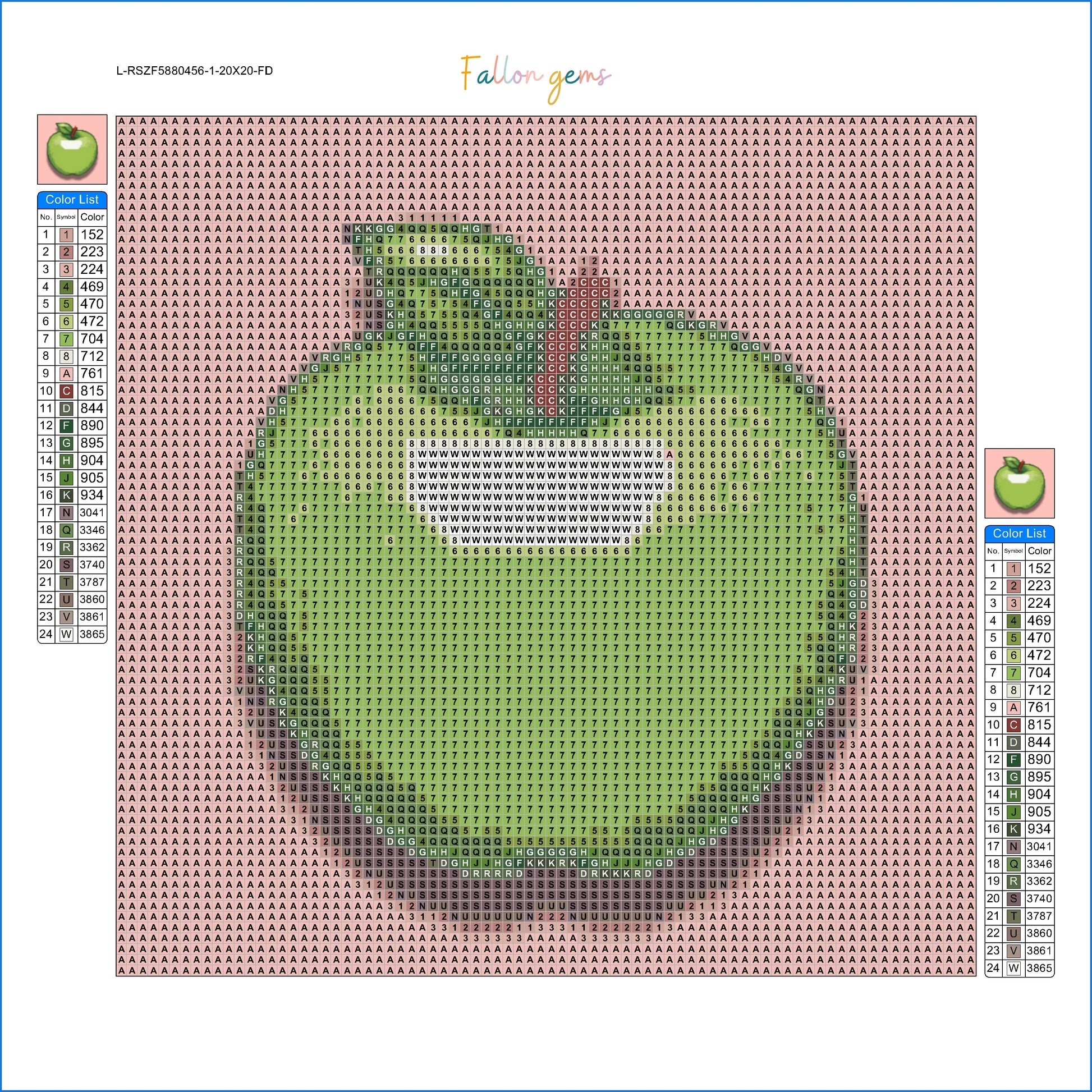Click the symbol F swatch in left list

[66, 425]
